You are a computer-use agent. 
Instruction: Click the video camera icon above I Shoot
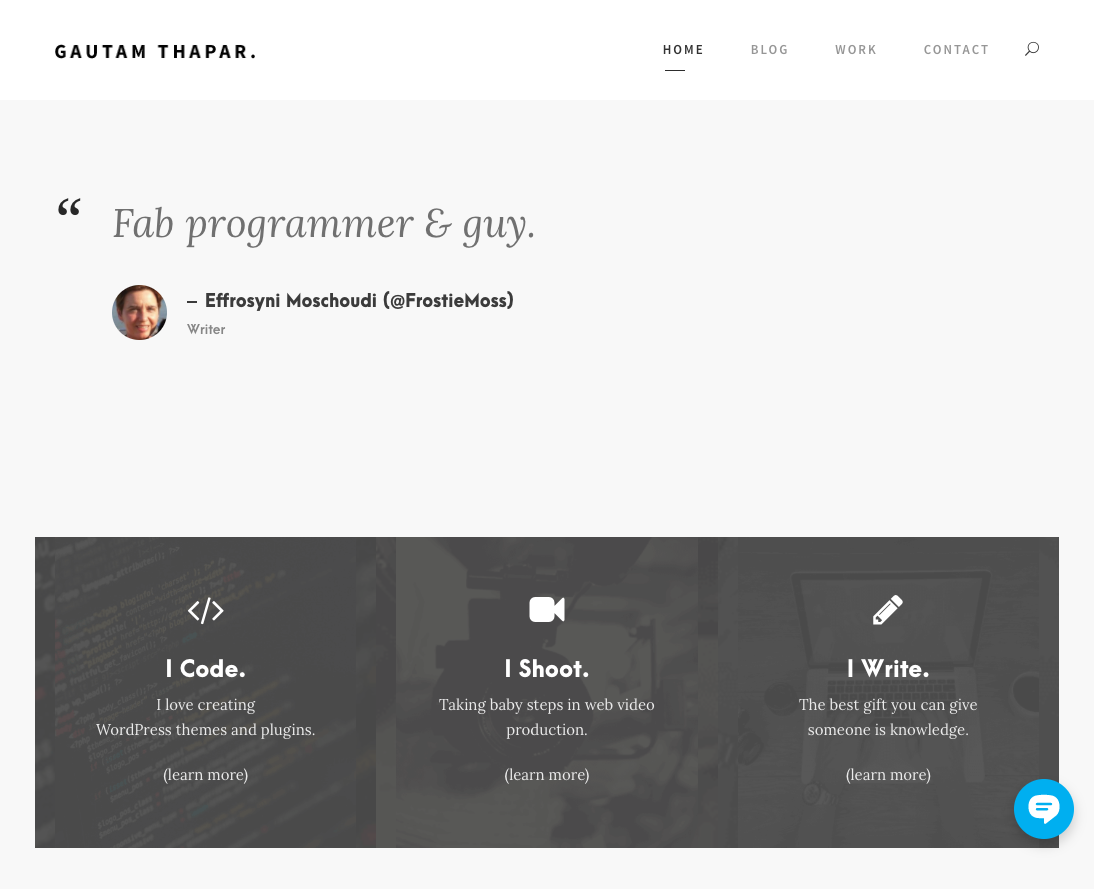coord(547,610)
